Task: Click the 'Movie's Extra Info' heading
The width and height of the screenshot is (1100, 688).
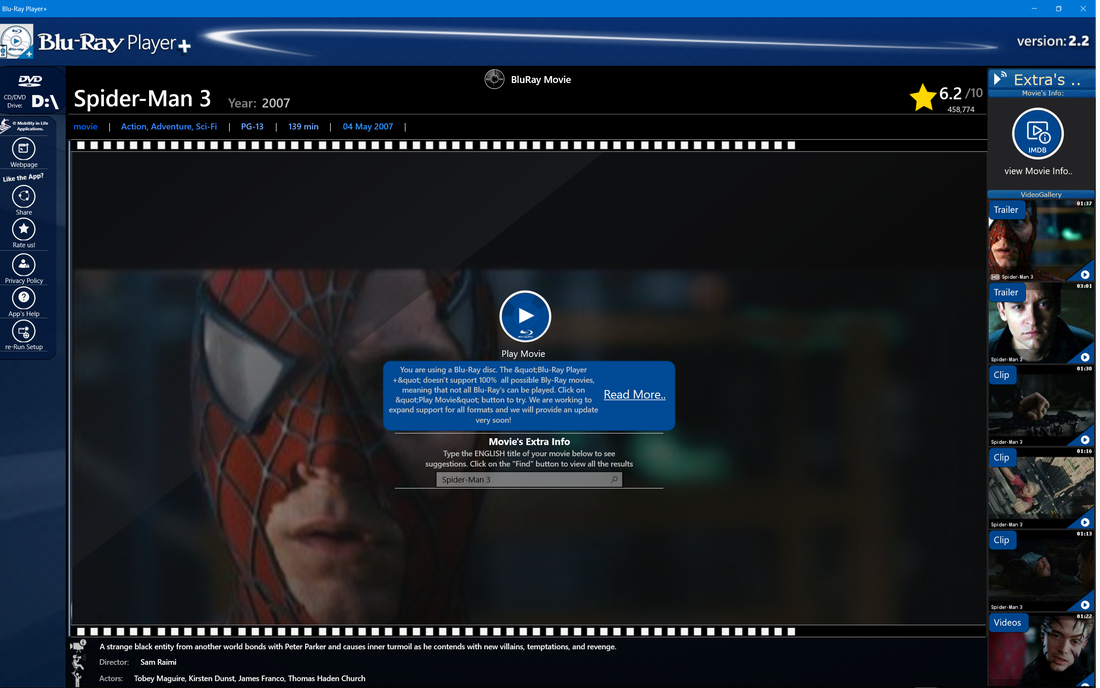Action: [x=529, y=442]
